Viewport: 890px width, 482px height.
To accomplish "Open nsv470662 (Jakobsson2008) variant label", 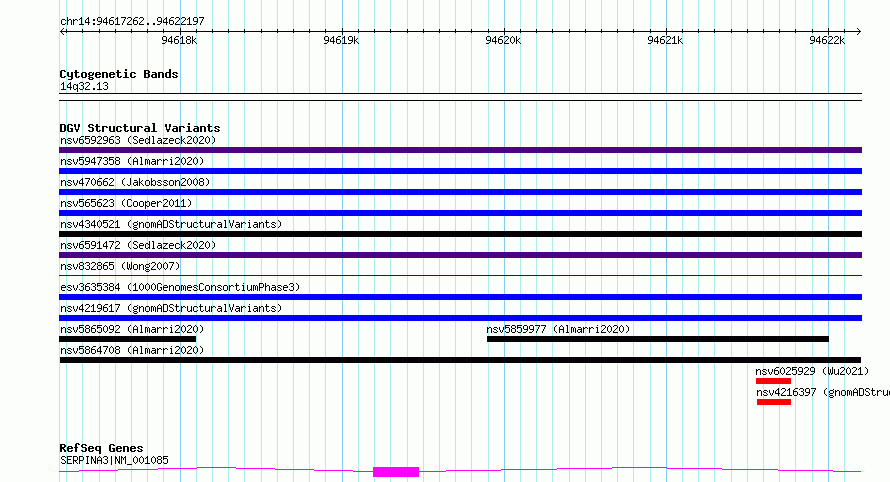I will (x=135, y=182).
